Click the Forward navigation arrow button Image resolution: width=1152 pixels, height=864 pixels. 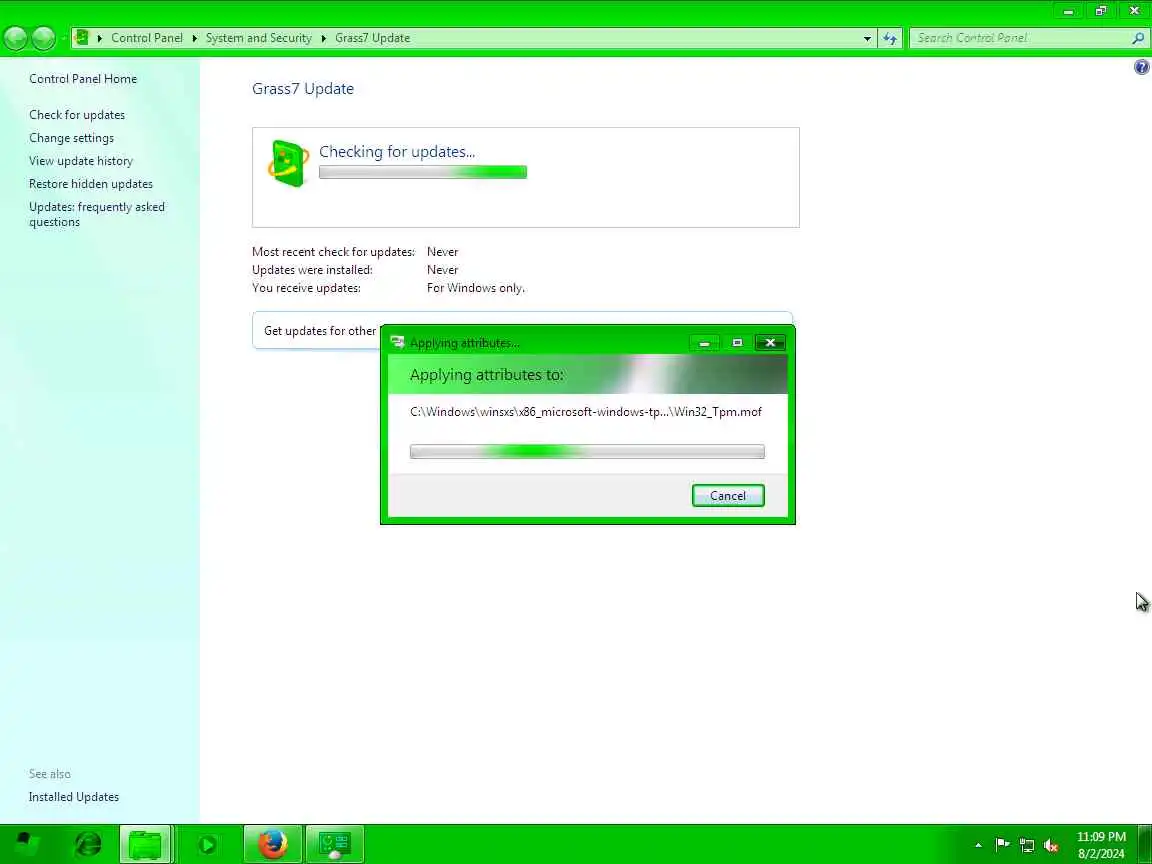(x=43, y=38)
